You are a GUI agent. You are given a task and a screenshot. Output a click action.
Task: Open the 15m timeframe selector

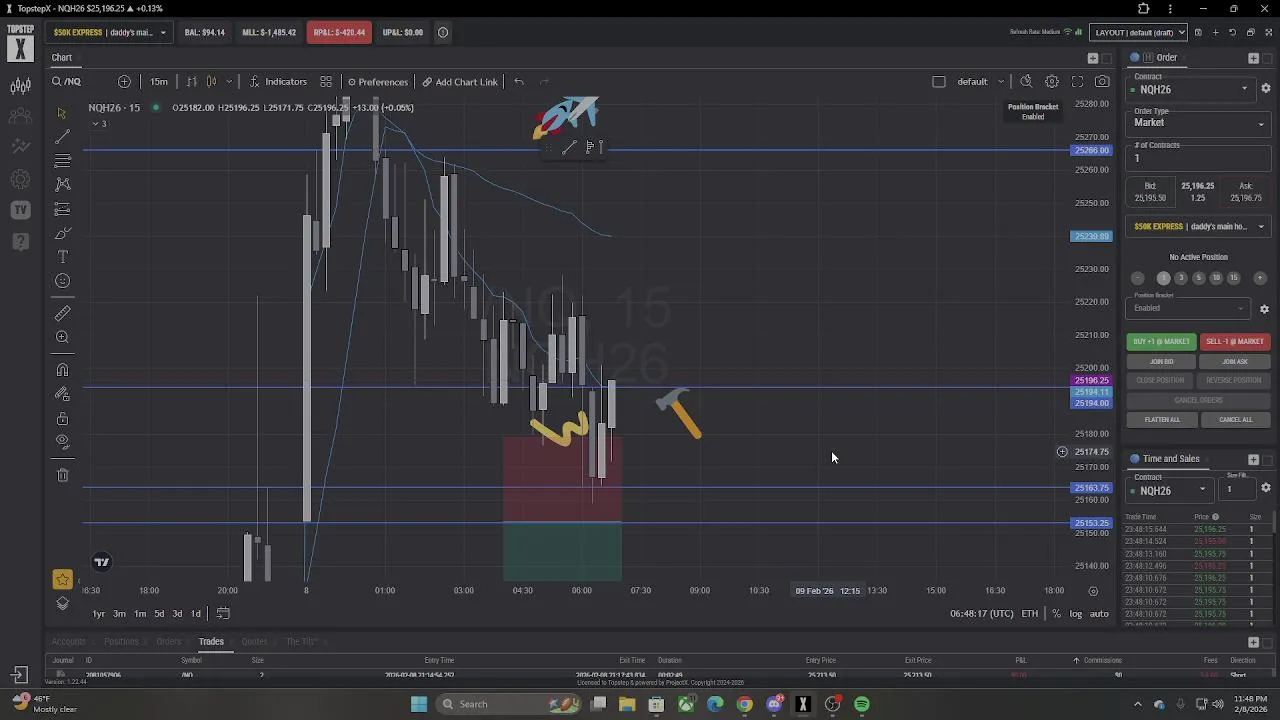(159, 82)
